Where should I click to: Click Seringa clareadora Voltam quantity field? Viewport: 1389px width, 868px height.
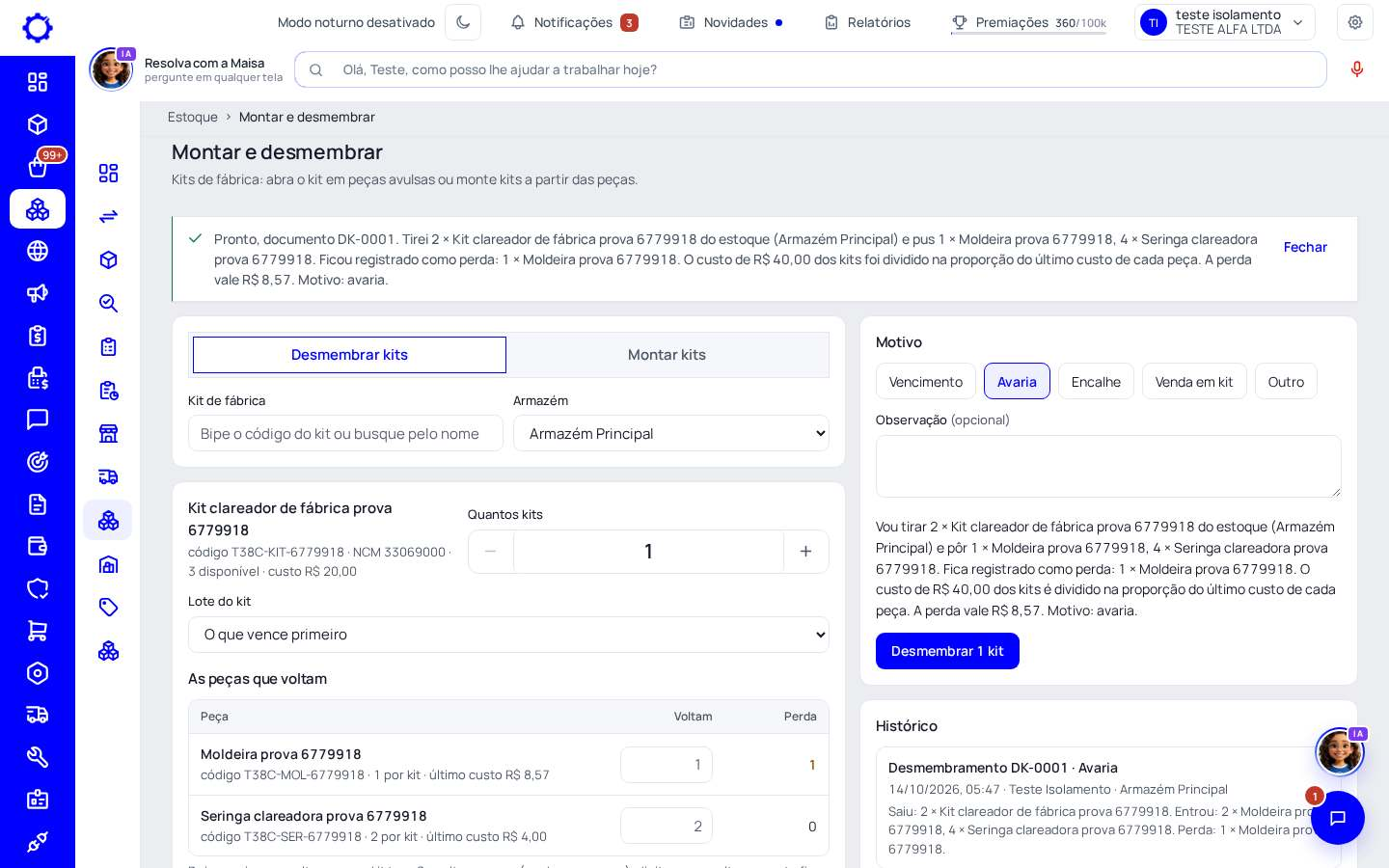pyautogui.click(x=667, y=826)
